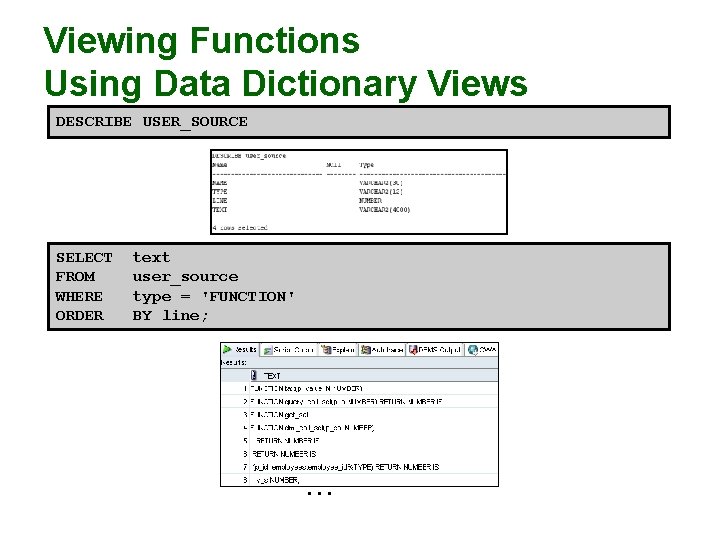Select result row 1 text
Screen dimensions: 720x540
(x=307, y=388)
